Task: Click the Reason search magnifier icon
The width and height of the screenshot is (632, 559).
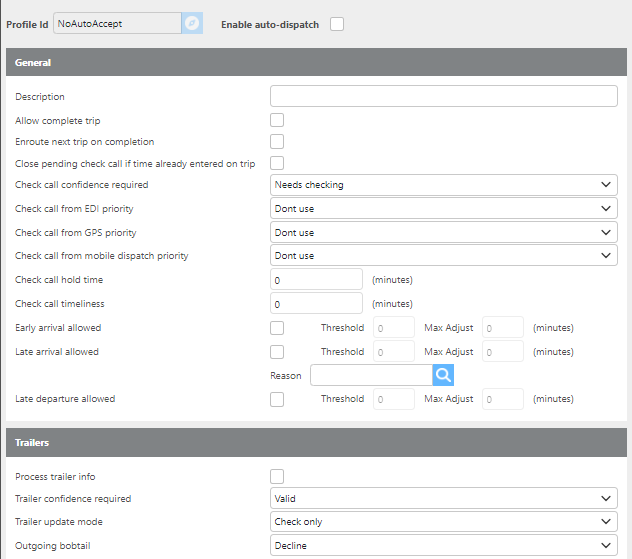Action: (x=444, y=375)
